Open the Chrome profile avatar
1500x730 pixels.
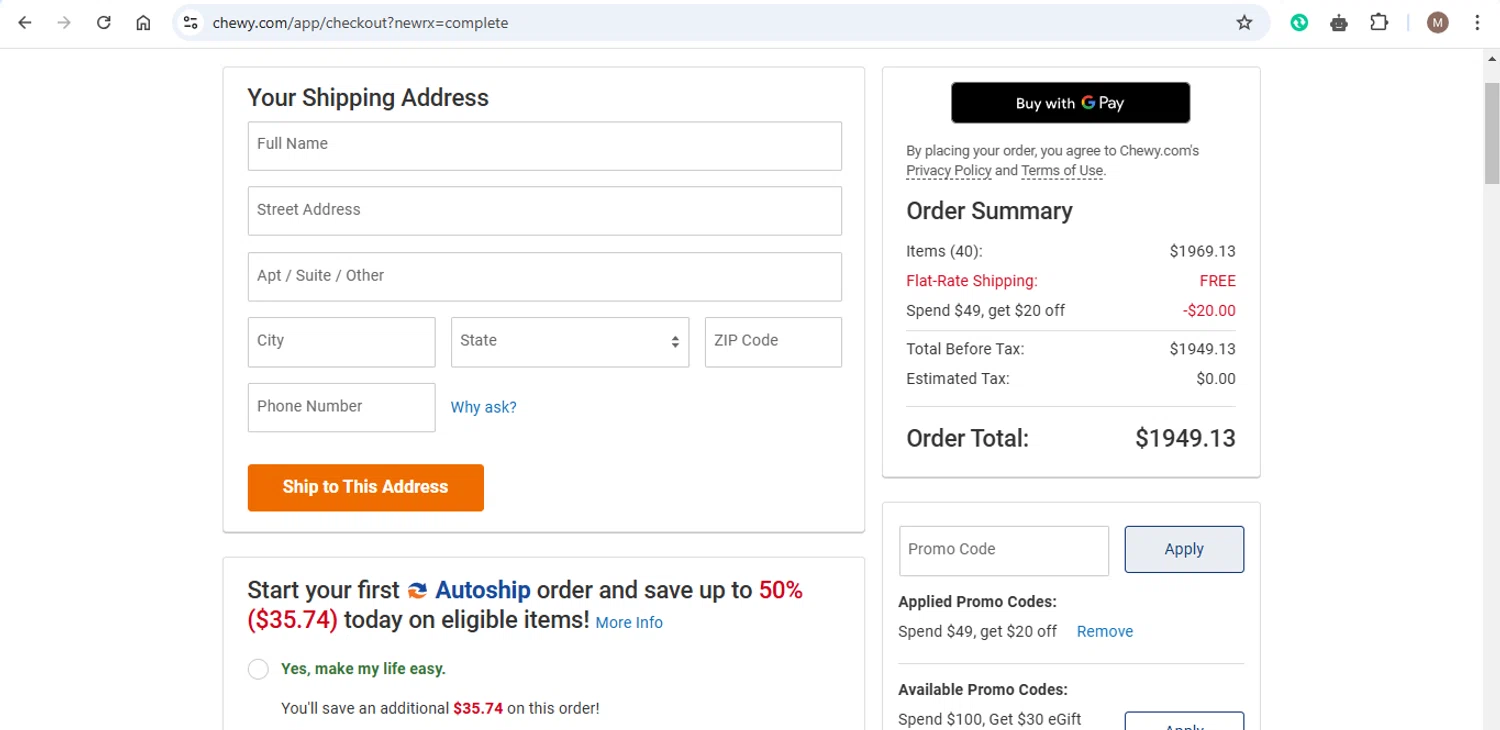tap(1437, 22)
